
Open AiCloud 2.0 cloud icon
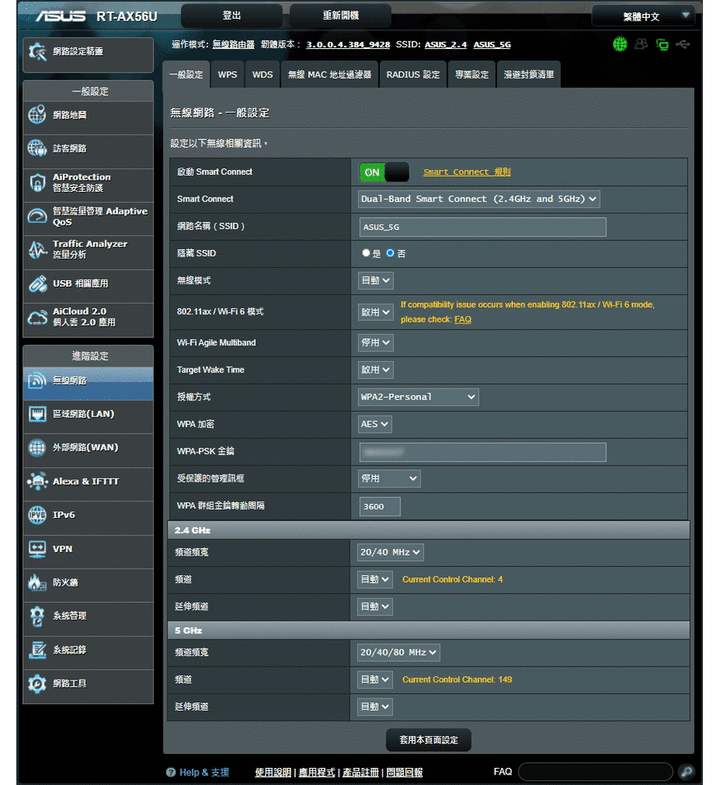point(37,317)
